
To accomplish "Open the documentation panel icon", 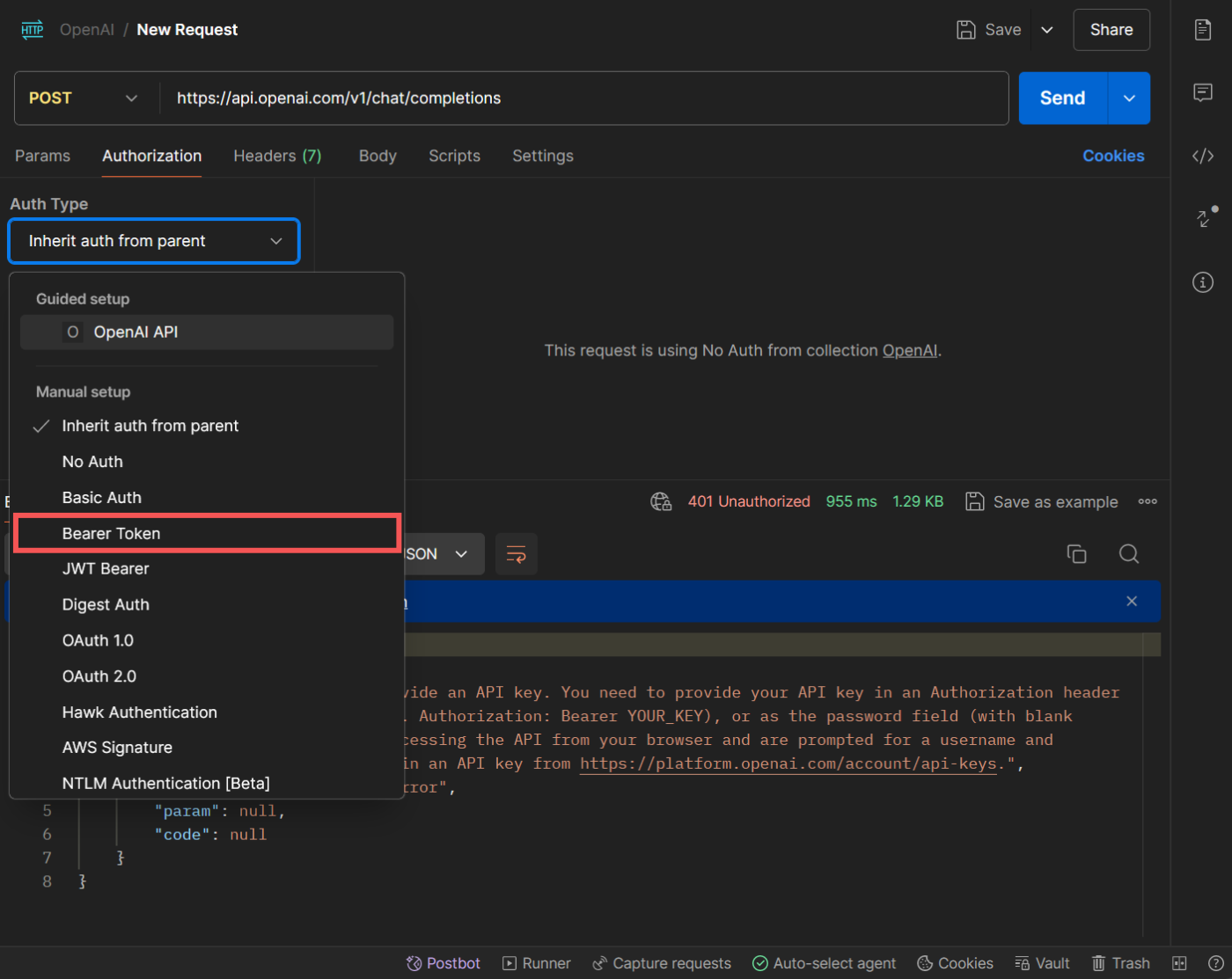I will click(1203, 30).
